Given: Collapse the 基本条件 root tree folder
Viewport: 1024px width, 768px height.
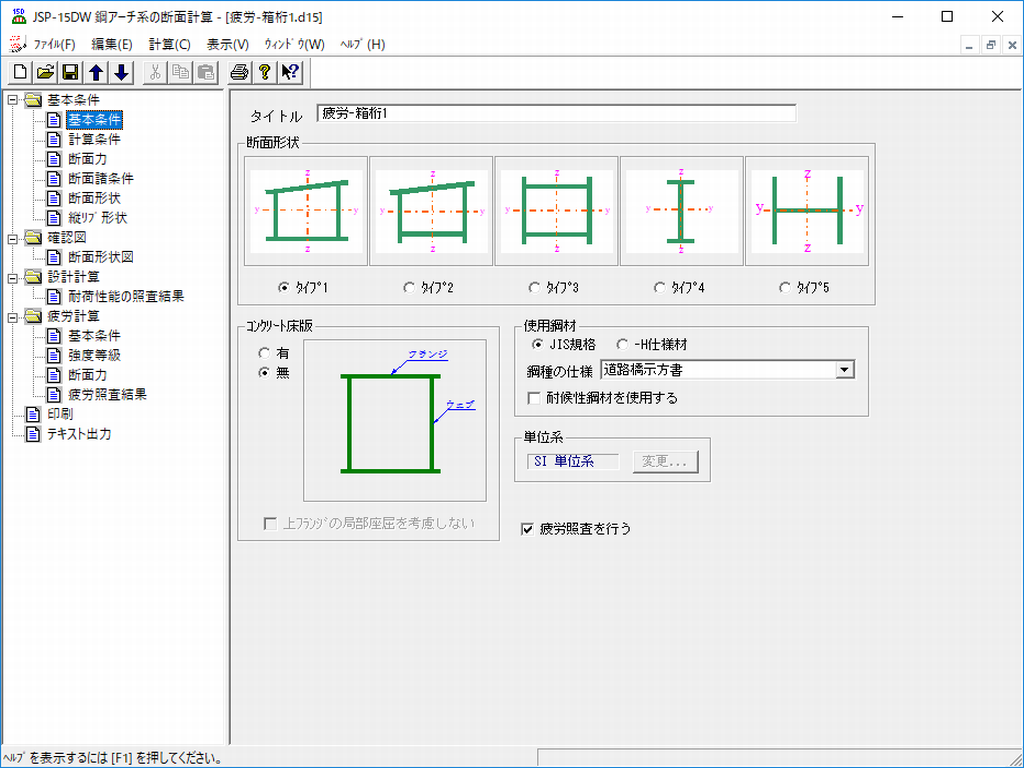Looking at the screenshot, I should (12, 100).
